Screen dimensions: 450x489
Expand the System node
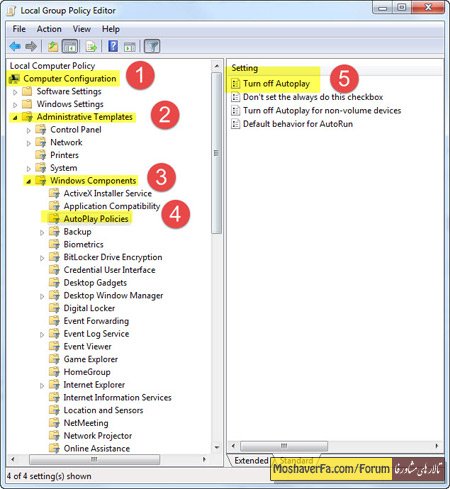point(29,169)
